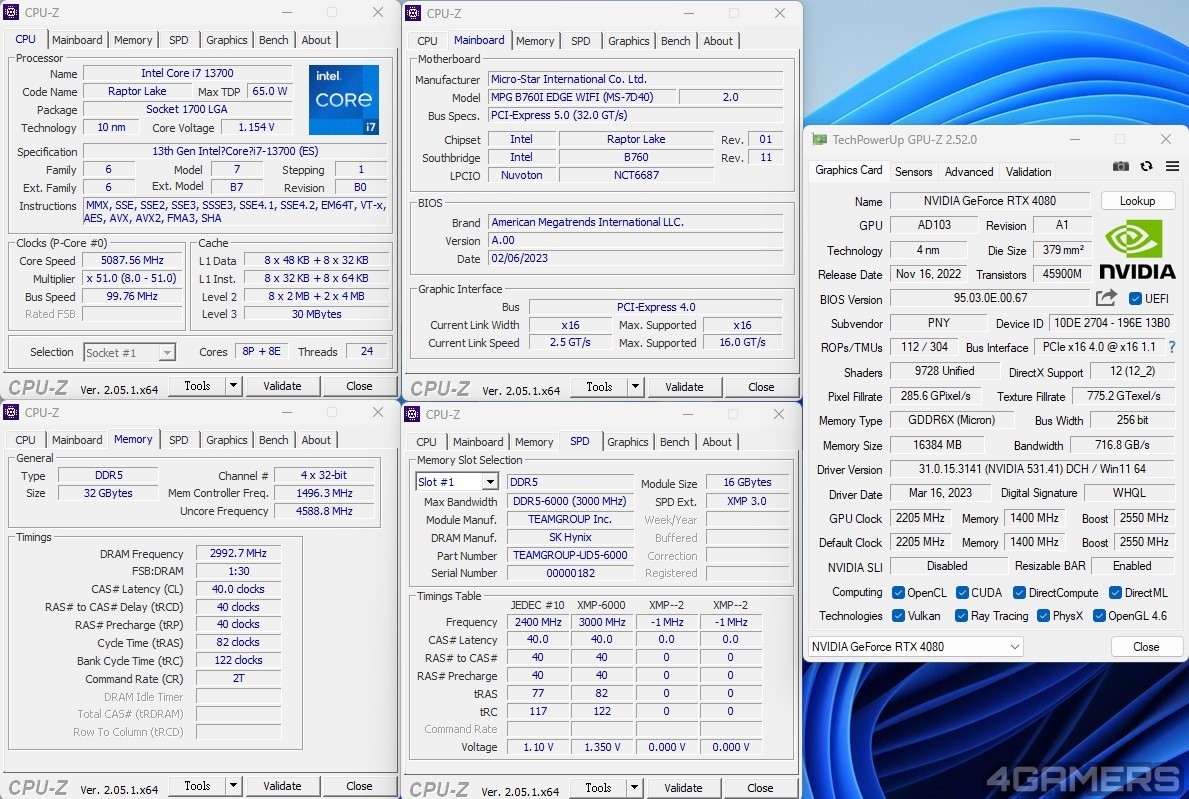This screenshot has width=1189, height=799.
Task: Toggle DirectCompute checkbox
Action: 1020,593
